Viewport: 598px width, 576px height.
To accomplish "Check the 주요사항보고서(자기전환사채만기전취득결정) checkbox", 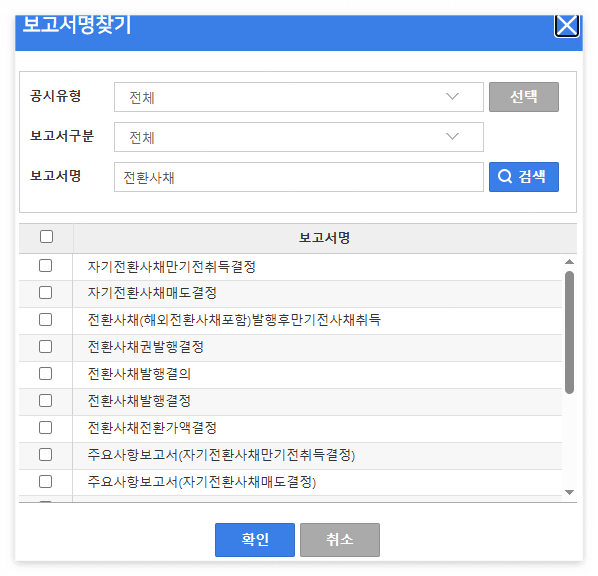I will pyautogui.click(x=45, y=455).
